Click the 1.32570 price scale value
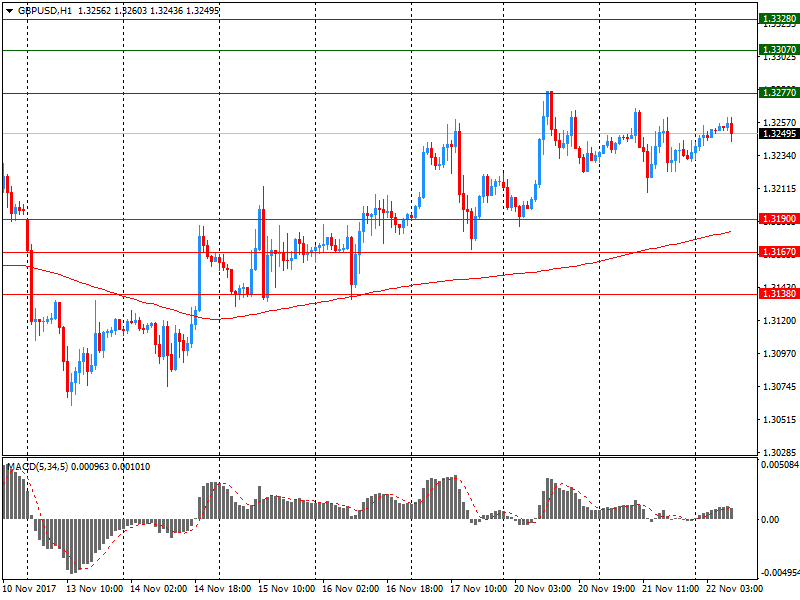 780,122
